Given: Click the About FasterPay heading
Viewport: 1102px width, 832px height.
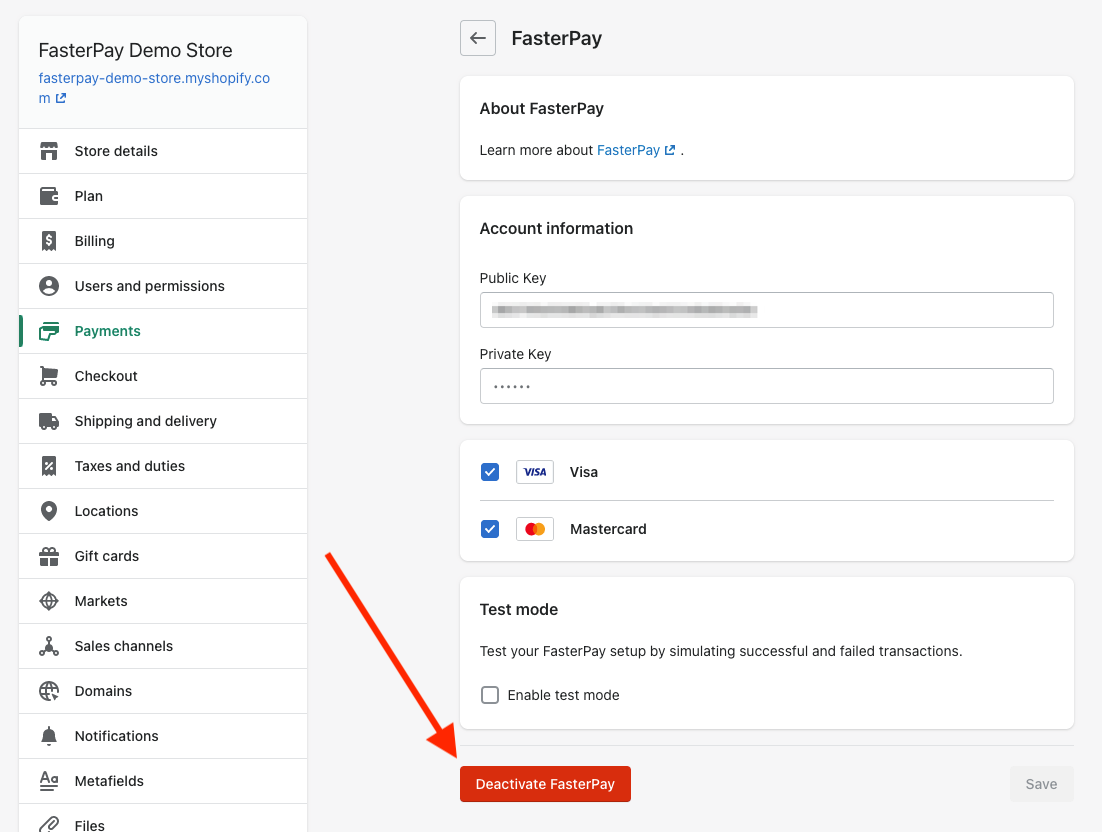Looking at the screenshot, I should 542,108.
